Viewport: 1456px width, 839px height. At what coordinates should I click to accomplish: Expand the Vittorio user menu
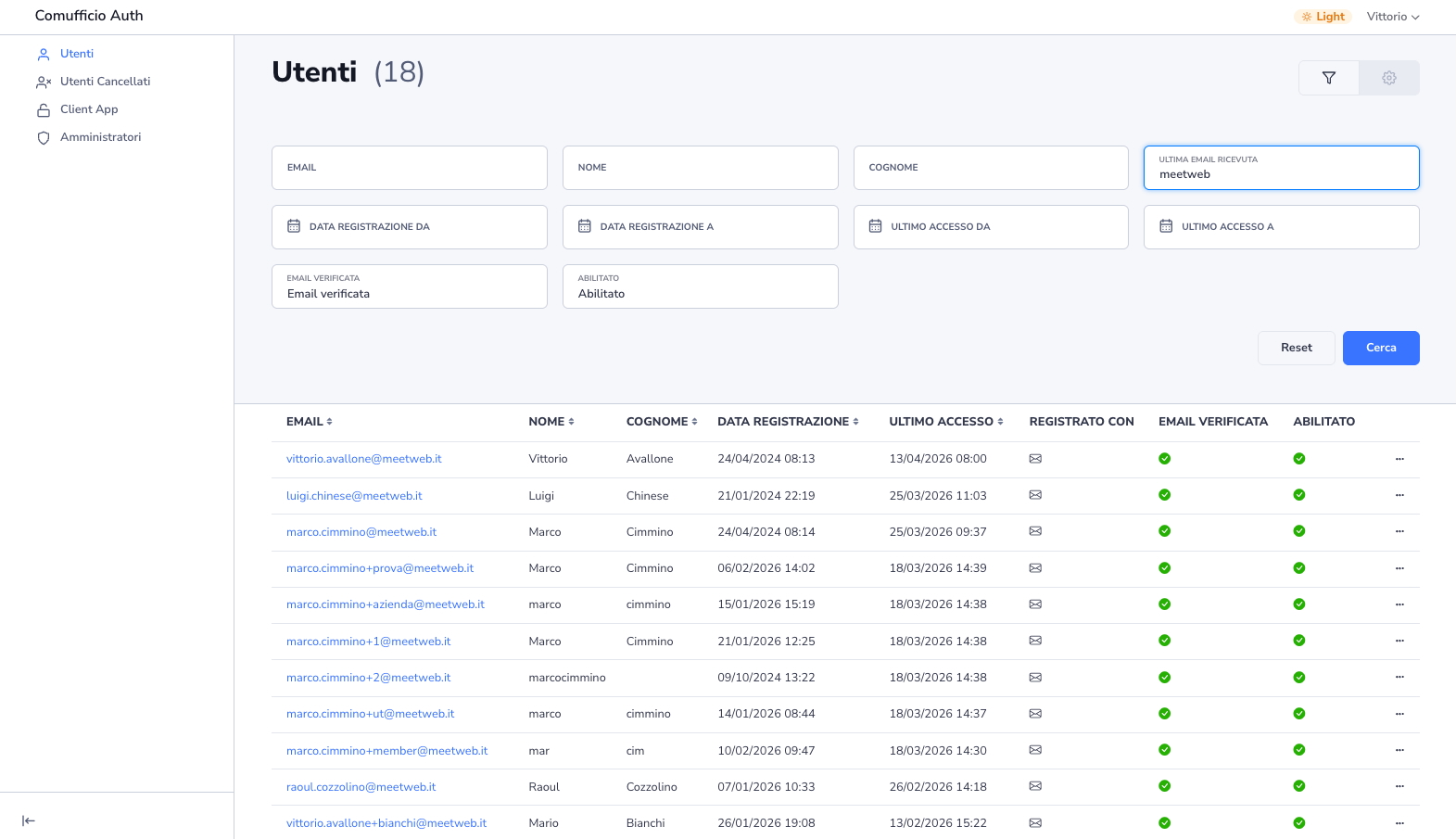coord(1392,17)
